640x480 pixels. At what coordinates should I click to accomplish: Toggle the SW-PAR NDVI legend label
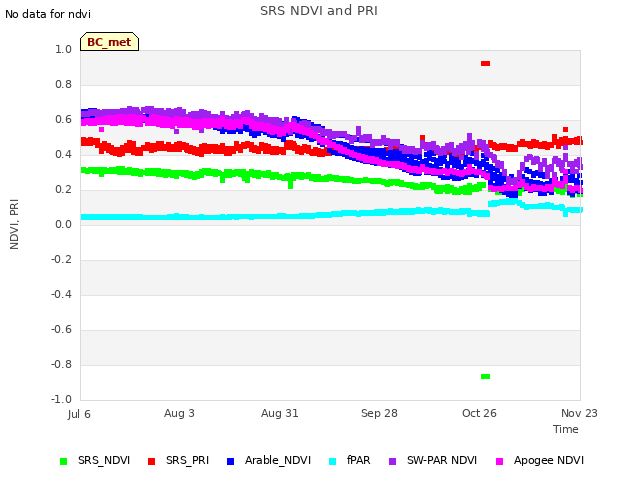pyautogui.click(x=442, y=460)
